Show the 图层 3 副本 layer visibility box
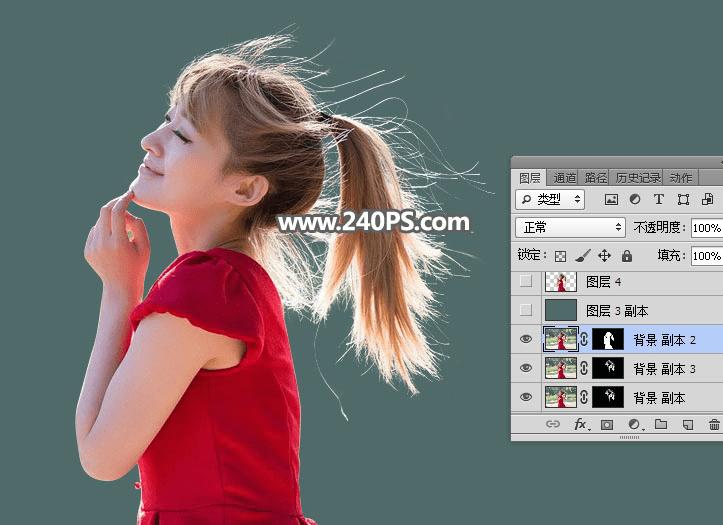This screenshot has width=723, height=525. pyautogui.click(x=526, y=310)
